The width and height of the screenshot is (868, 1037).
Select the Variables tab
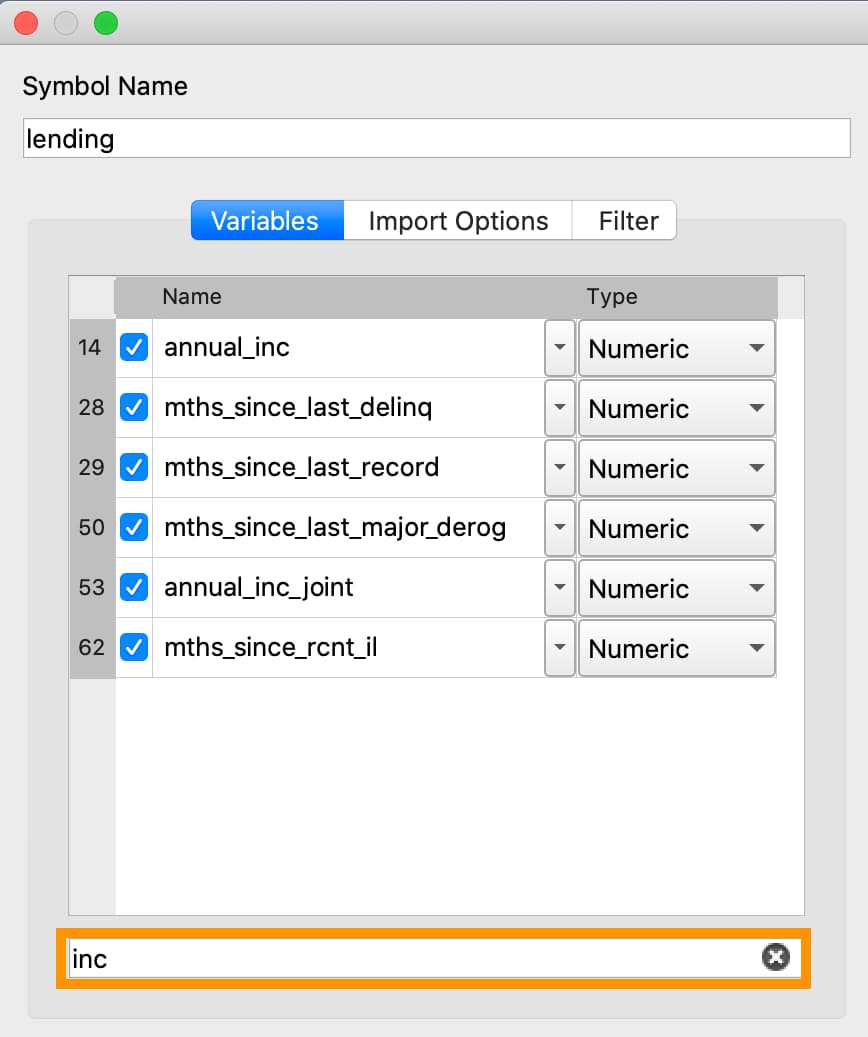pyautogui.click(x=265, y=221)
